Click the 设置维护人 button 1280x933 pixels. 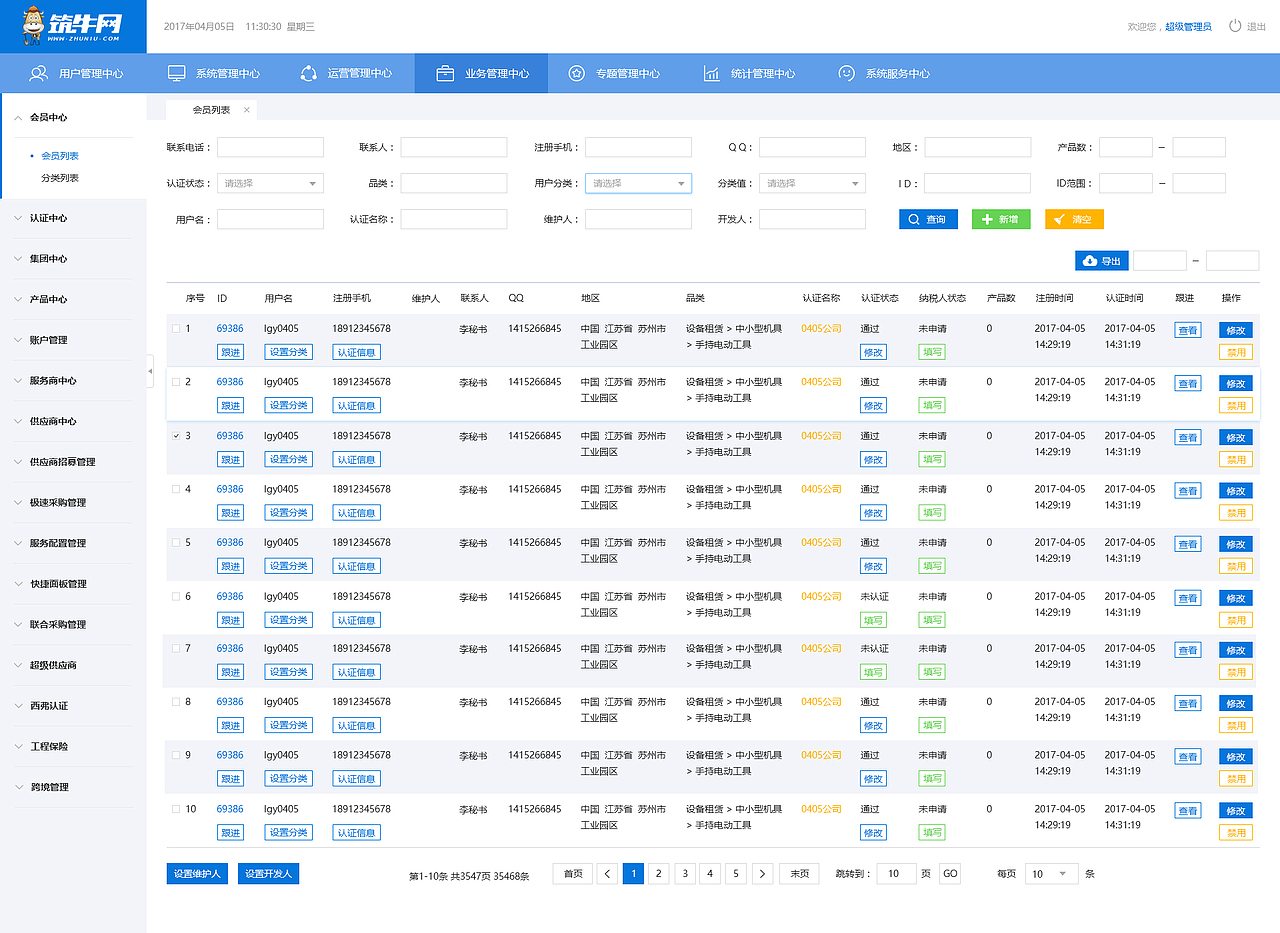click(x=197, y=874)
